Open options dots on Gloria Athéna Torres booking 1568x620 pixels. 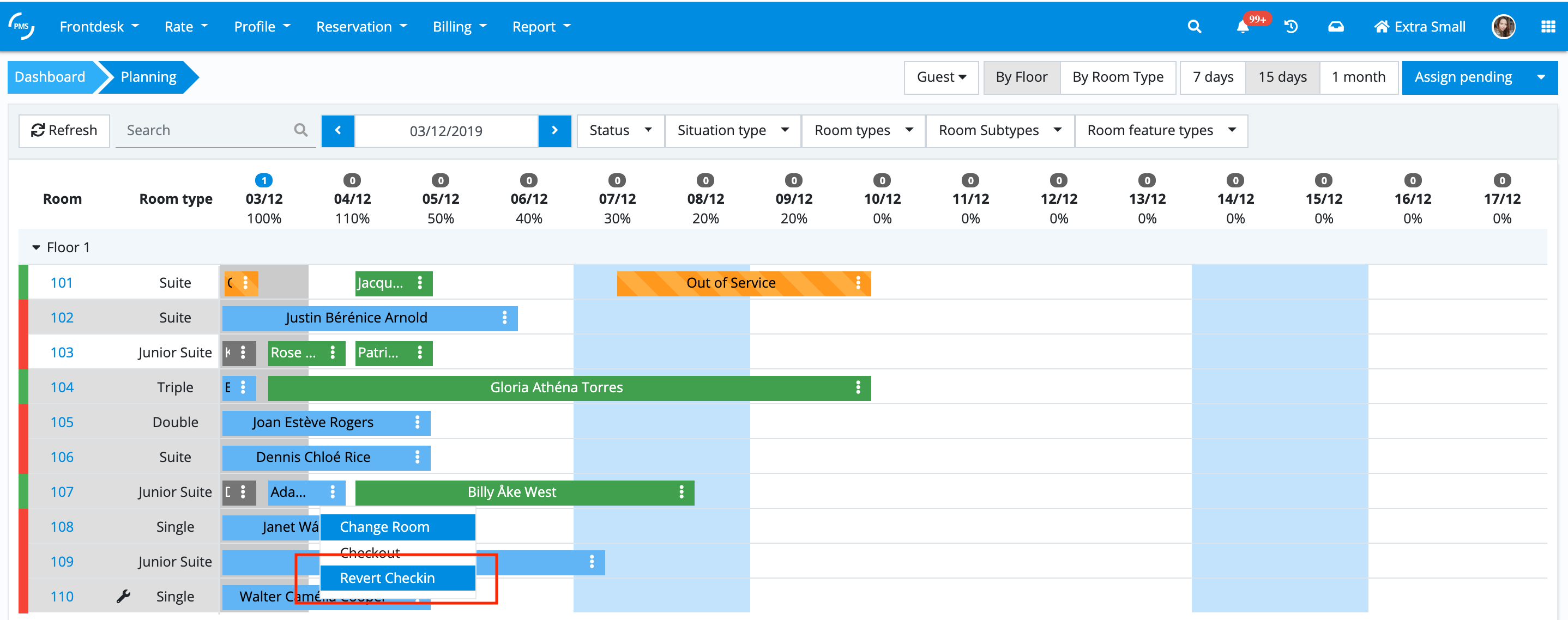858,387
